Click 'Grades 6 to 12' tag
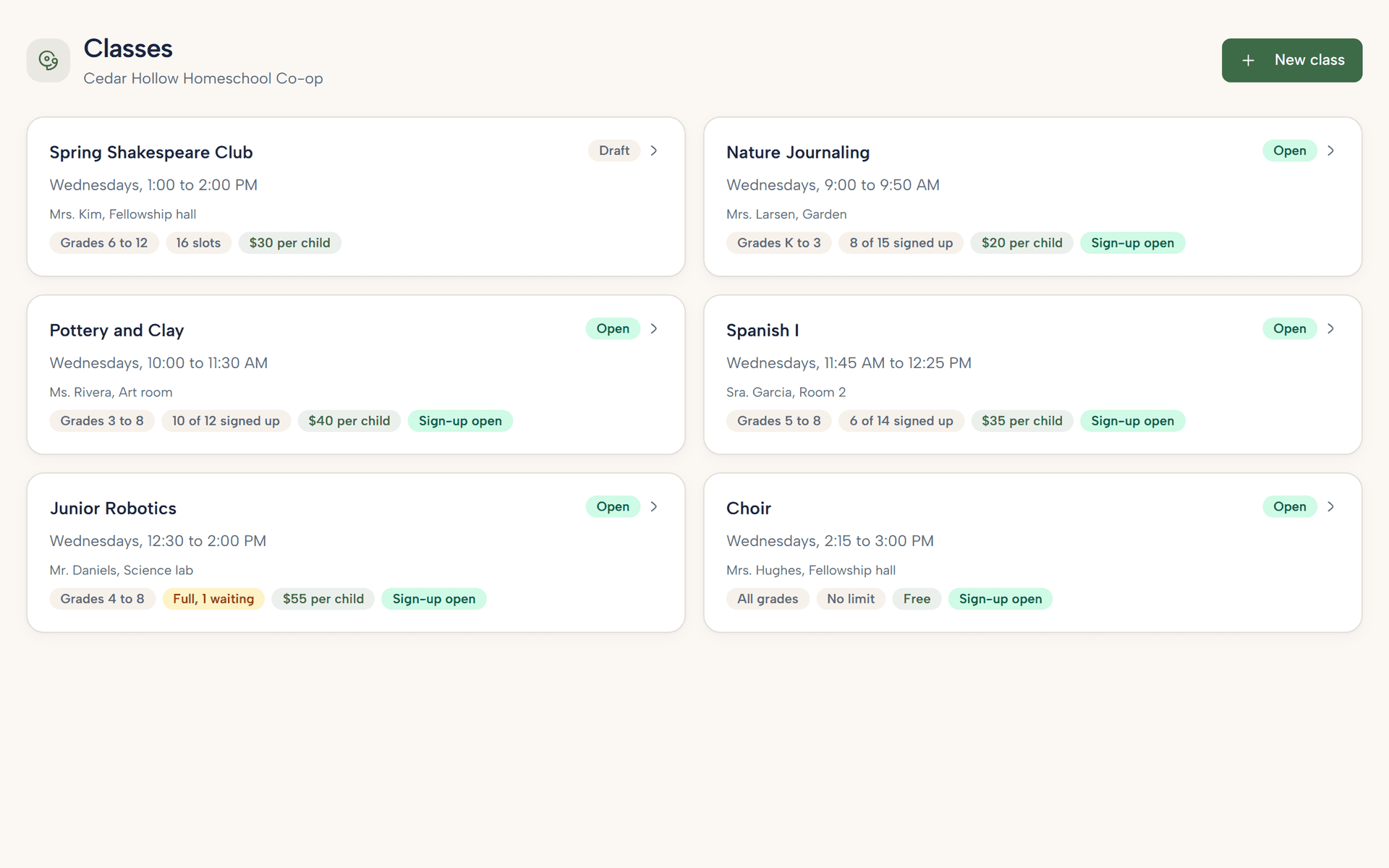The height and width of the screenshot is (868, 1389). click(x=104, y=243)
